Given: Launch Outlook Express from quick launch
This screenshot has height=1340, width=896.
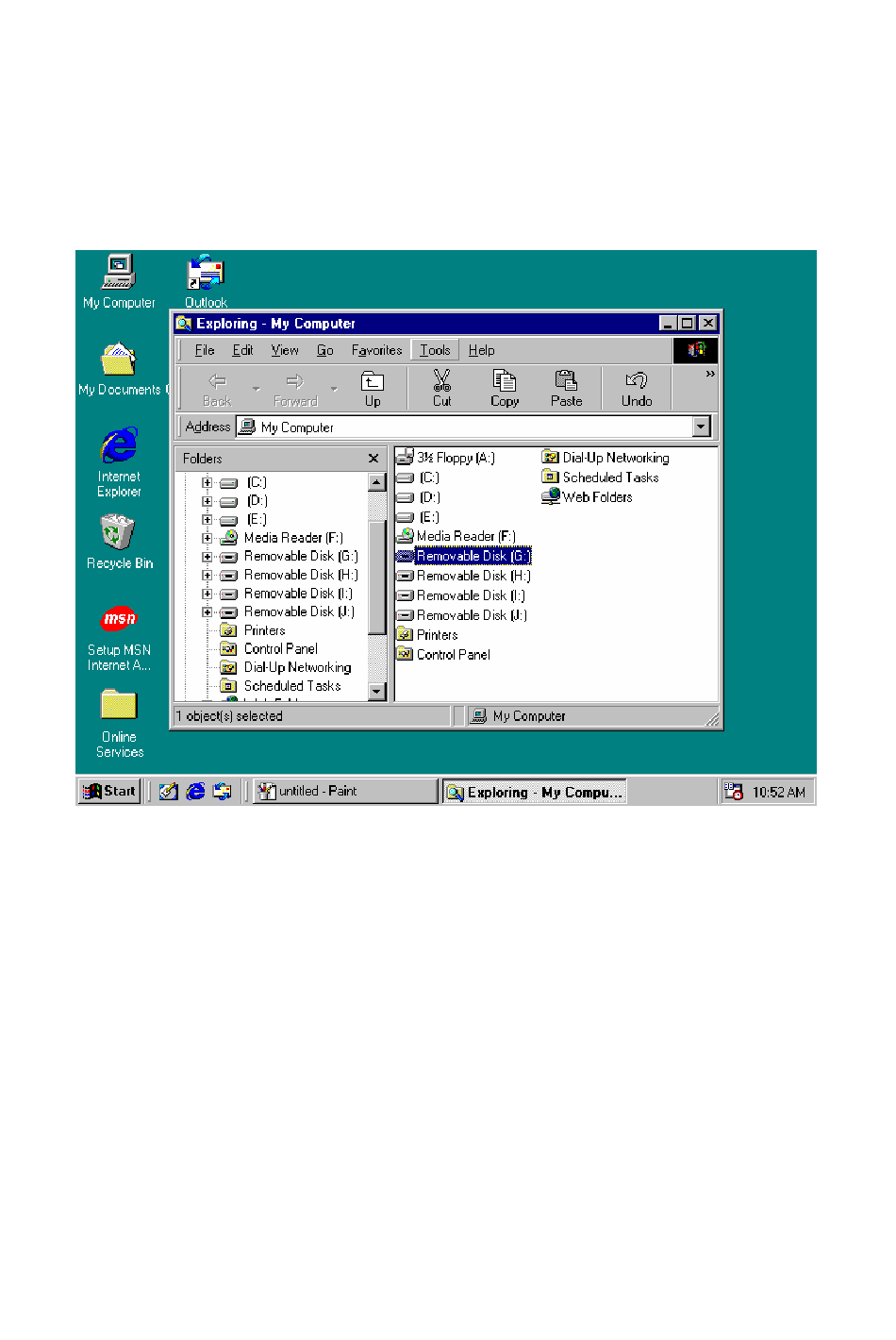Looking at the screenshot, I should click(x=223, y=792).
